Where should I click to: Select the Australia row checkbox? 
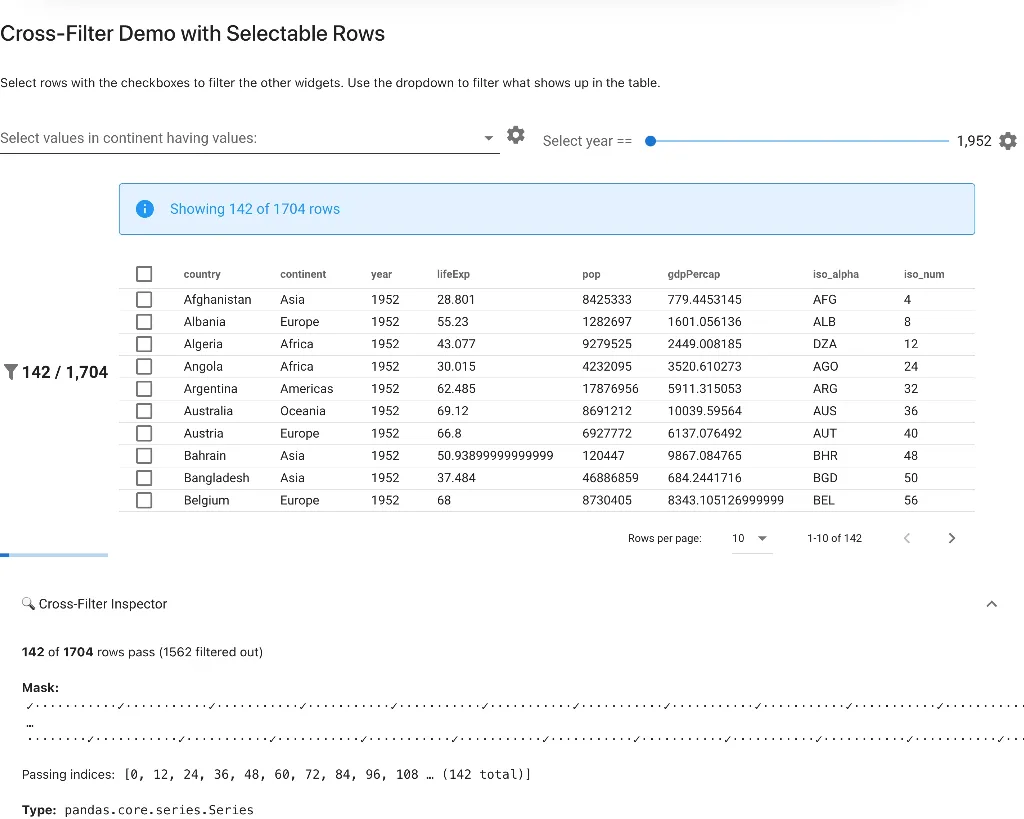click(144, 411)
